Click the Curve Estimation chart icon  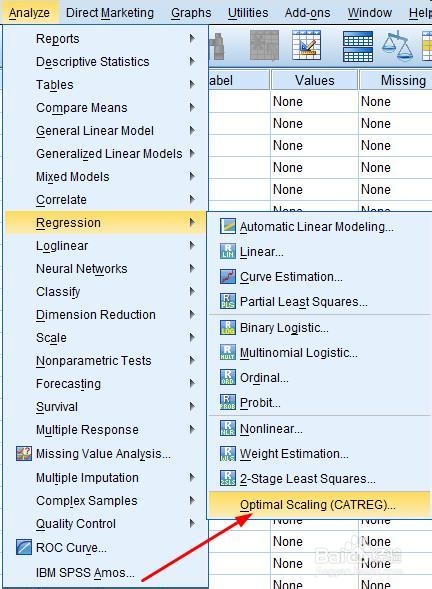228,276
